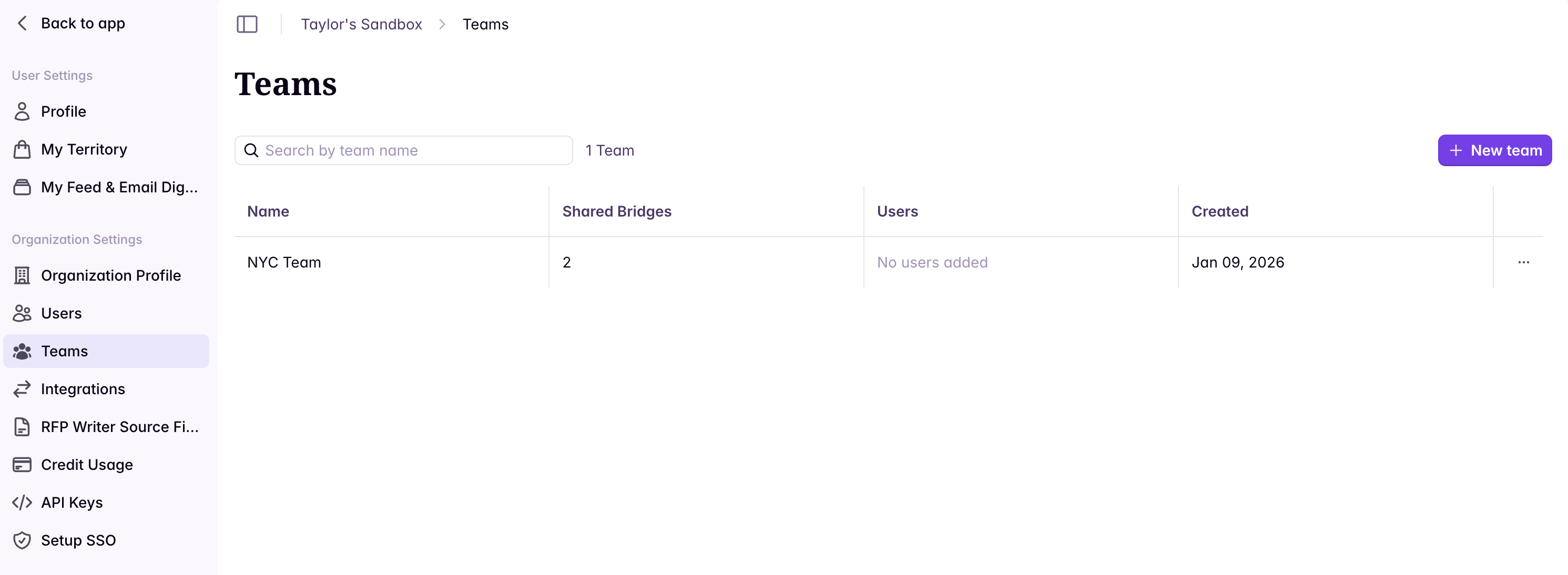The image size is (1568, 575).
Task: Open the NYC Team row actions menu
Action: 1523,262
